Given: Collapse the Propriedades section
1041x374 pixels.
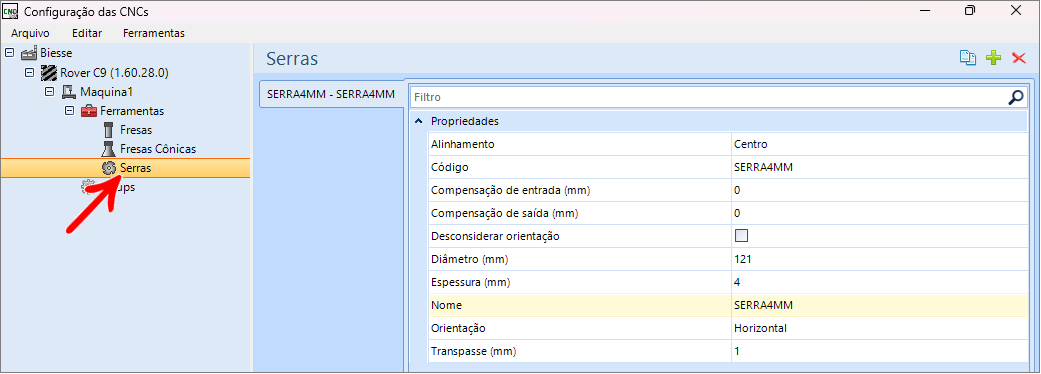Looking at the screenshot, I should click(x=418, y=122).
